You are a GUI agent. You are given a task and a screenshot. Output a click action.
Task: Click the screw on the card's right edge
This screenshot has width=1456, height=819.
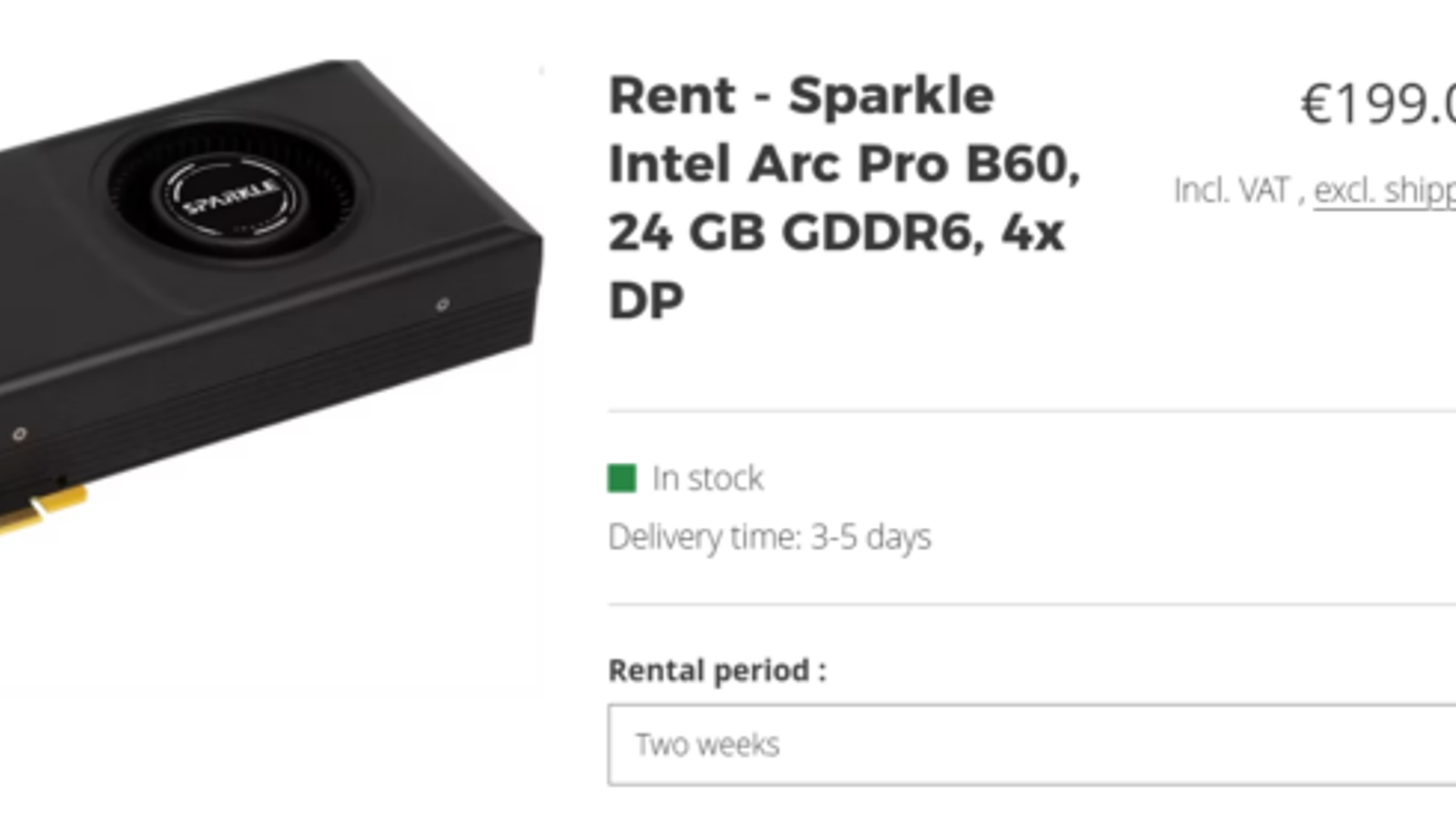coord(442,304)
